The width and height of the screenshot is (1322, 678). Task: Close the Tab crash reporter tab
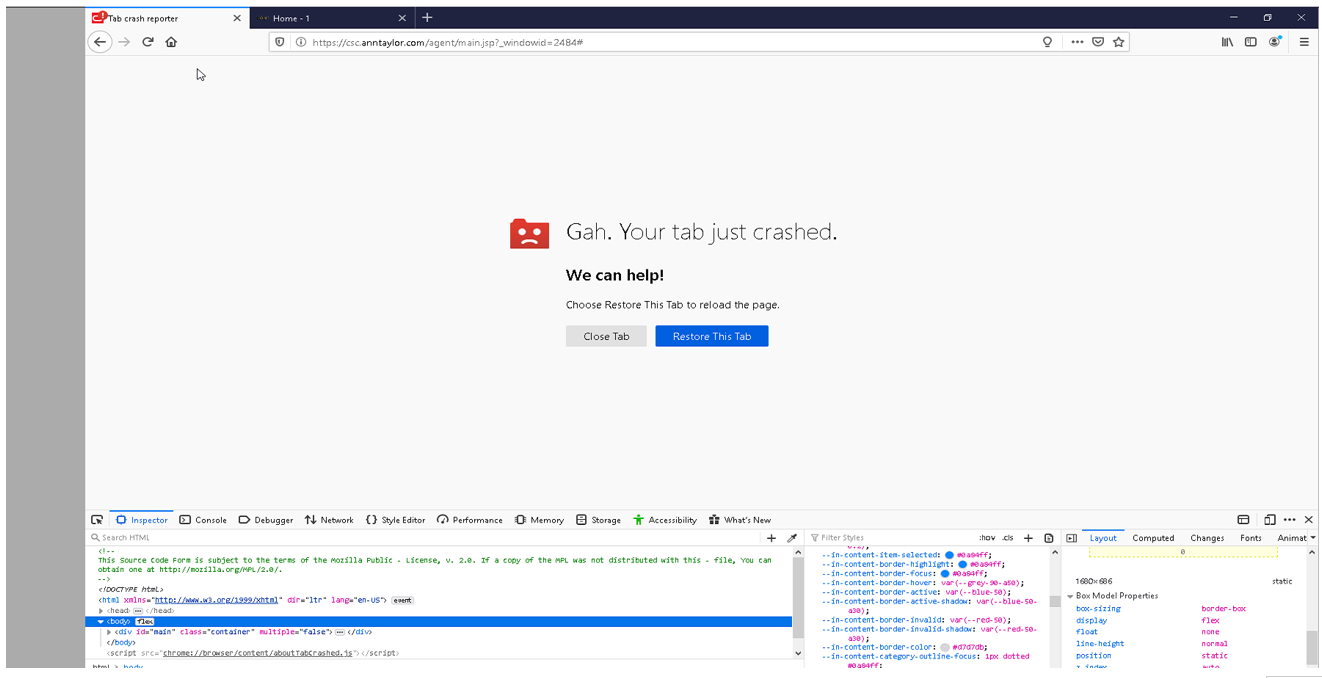tap(237, 18)
